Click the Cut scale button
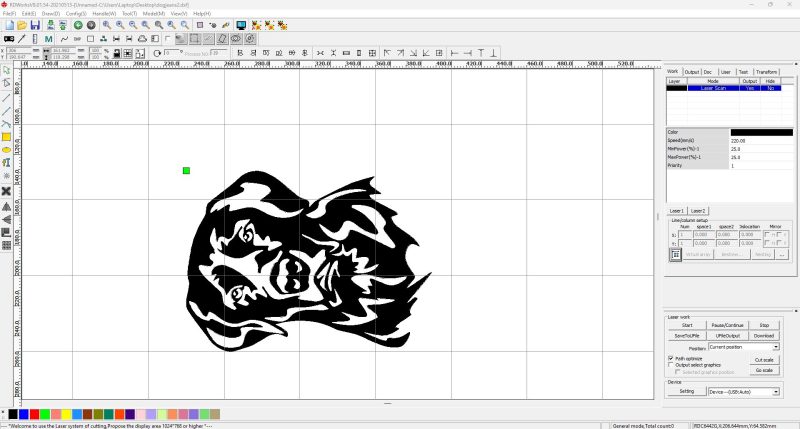The height and width of the screenshot is (429, 800). (764, 360)
